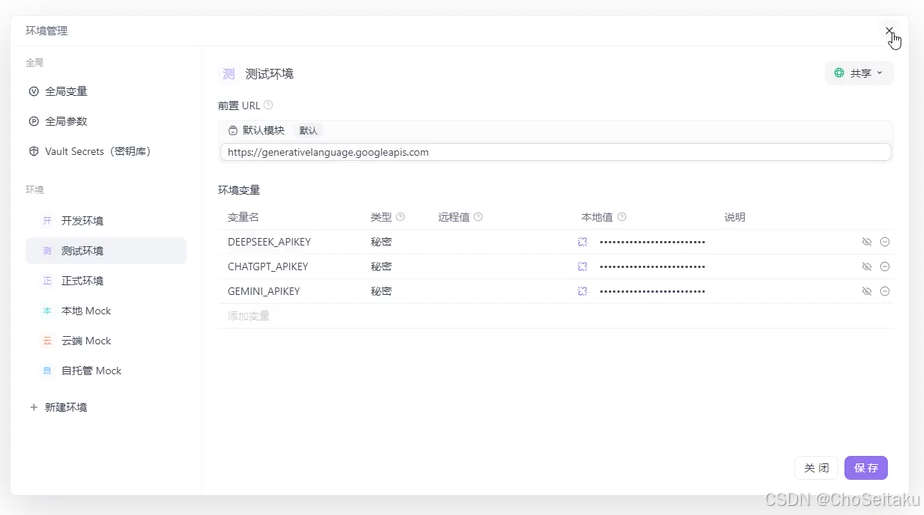Click the Vault Secrets shield icon
This screenshot has height=515, width=924.
(x=34, y=151)
